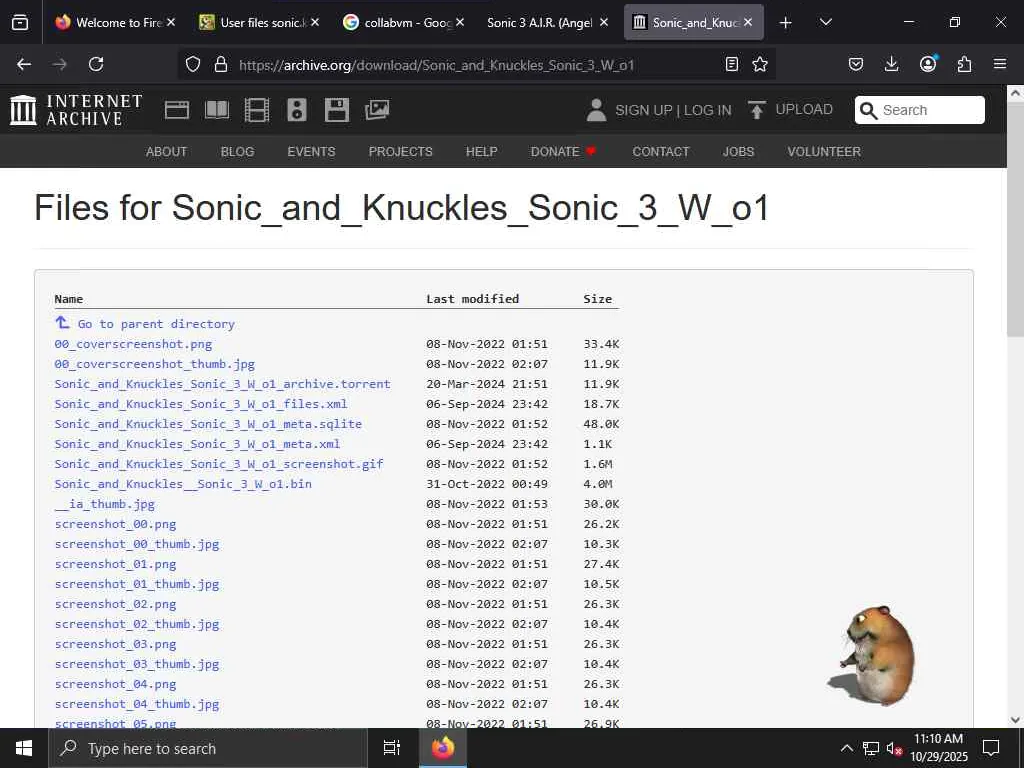The width and height of the screenshot is (1024, 768).
Task: Open the Firefox hamburger menu
Action: [1000, 64]
